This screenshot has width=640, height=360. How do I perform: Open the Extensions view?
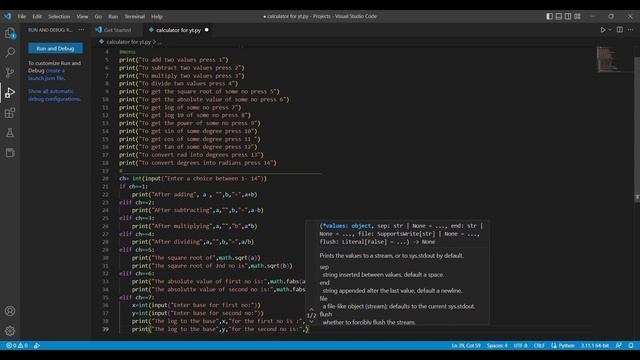click(10, 113)
